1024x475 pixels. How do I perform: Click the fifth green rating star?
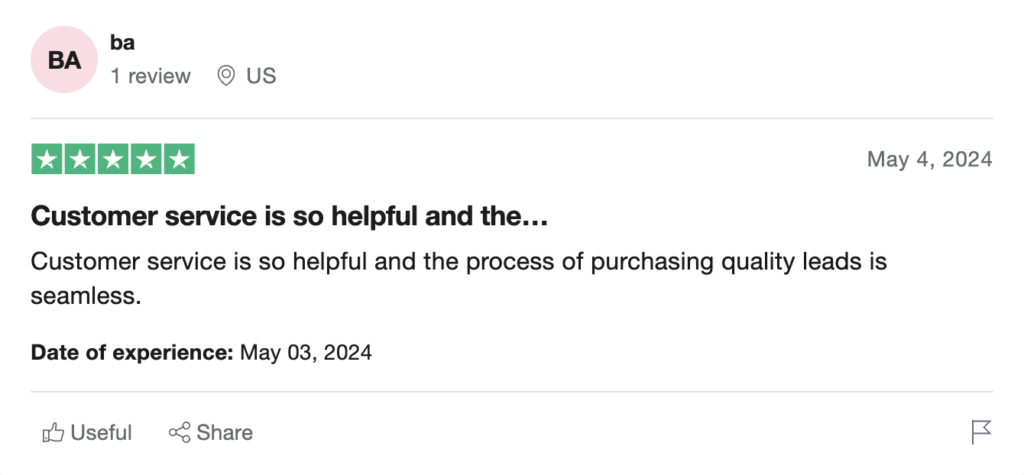pyautogui.click(x=179, y=159)
